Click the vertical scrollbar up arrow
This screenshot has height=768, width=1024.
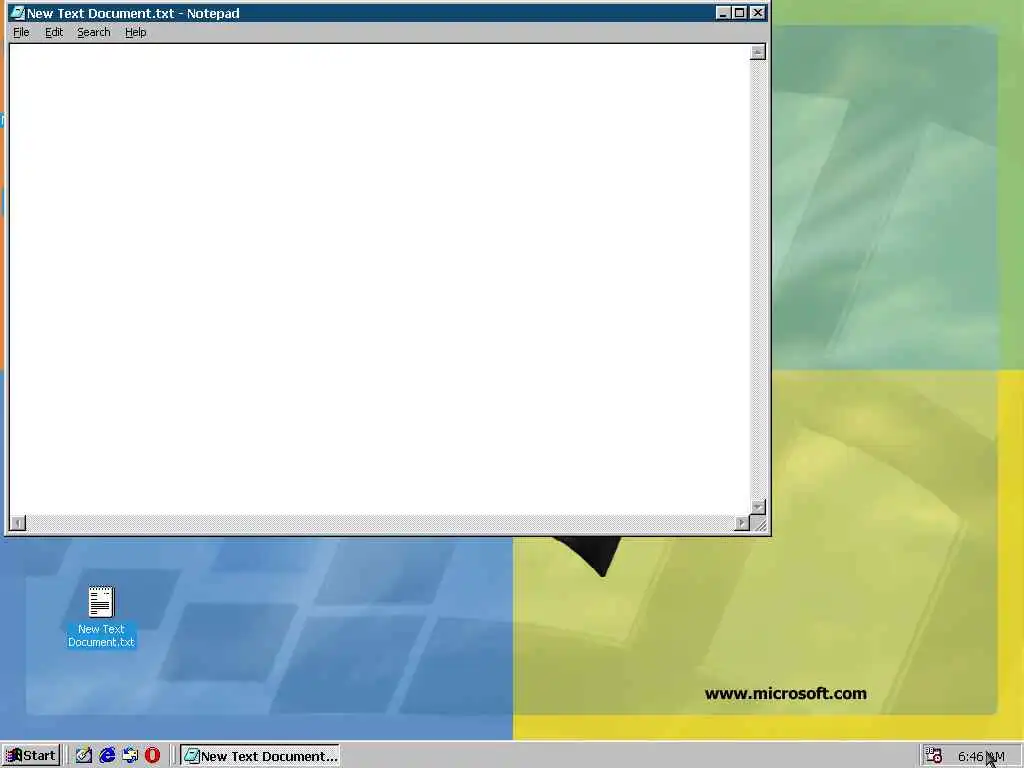(758, 52)
